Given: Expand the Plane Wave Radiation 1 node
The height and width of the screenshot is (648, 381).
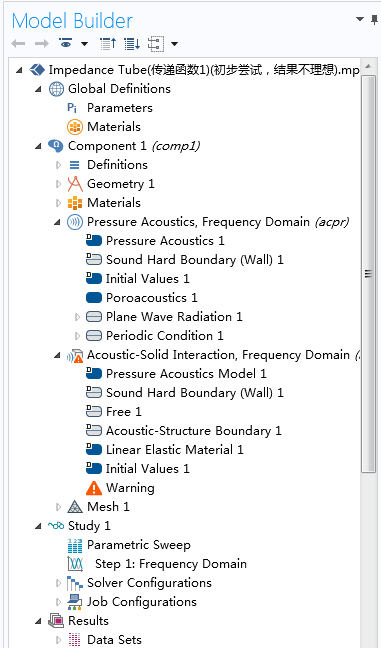Looking at the screenshot, I should tap(77, 317).
